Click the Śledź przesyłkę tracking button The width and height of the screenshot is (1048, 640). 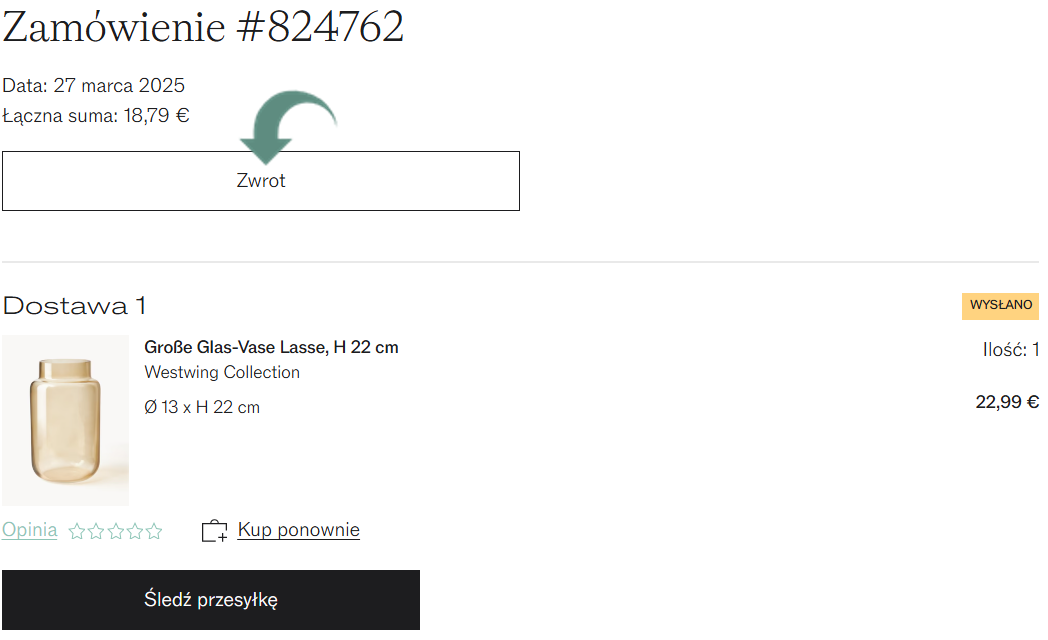pos(211,600)
